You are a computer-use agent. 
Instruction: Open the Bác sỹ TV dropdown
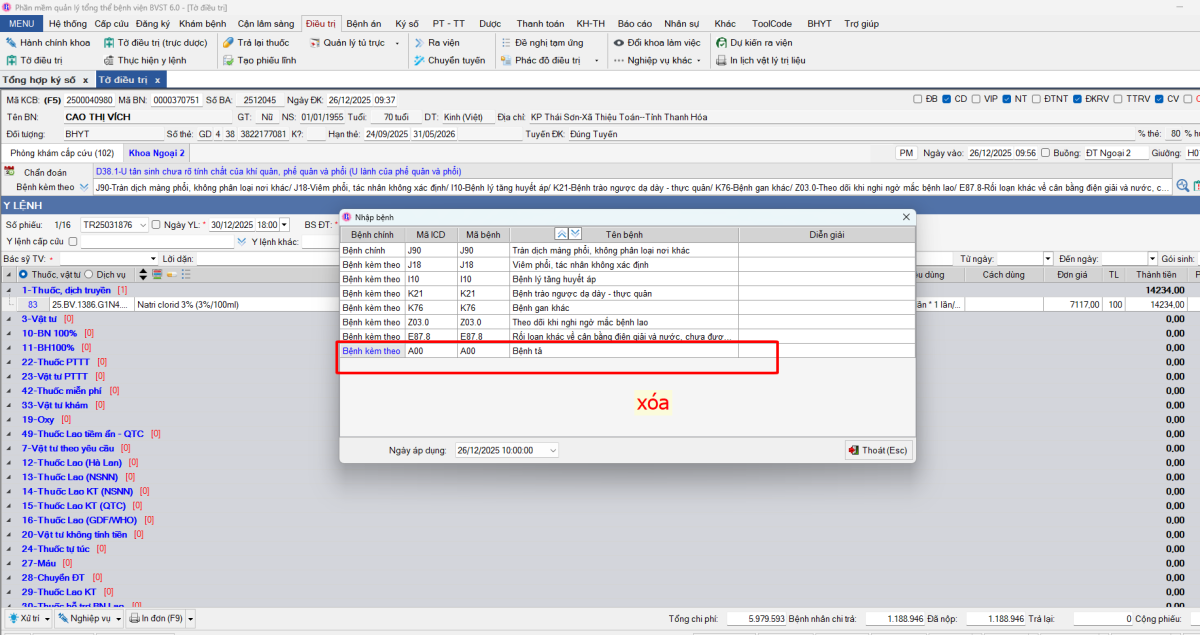click(152, 258)
